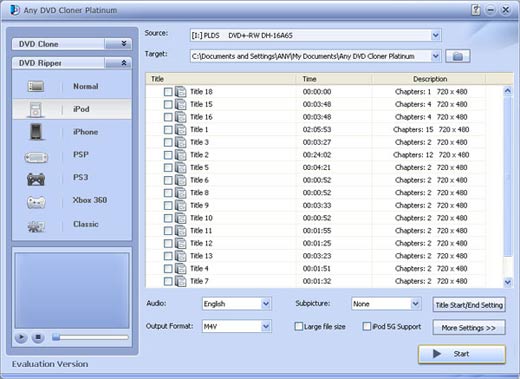
Task: Open More Settings
Action: (x=469, y=328)
